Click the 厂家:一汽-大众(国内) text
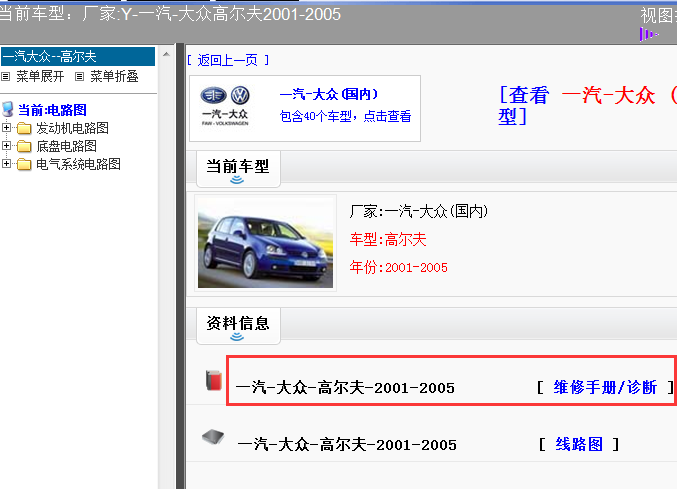Viewport: 677px width, 489px height. (x=419, y=211)
